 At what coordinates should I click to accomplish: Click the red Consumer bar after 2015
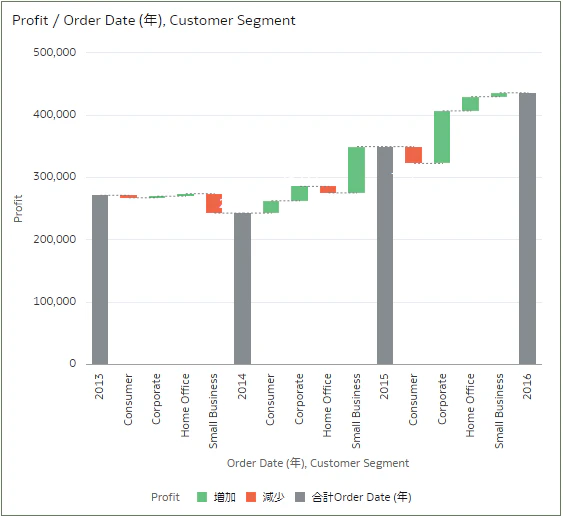tap(414, 155)
